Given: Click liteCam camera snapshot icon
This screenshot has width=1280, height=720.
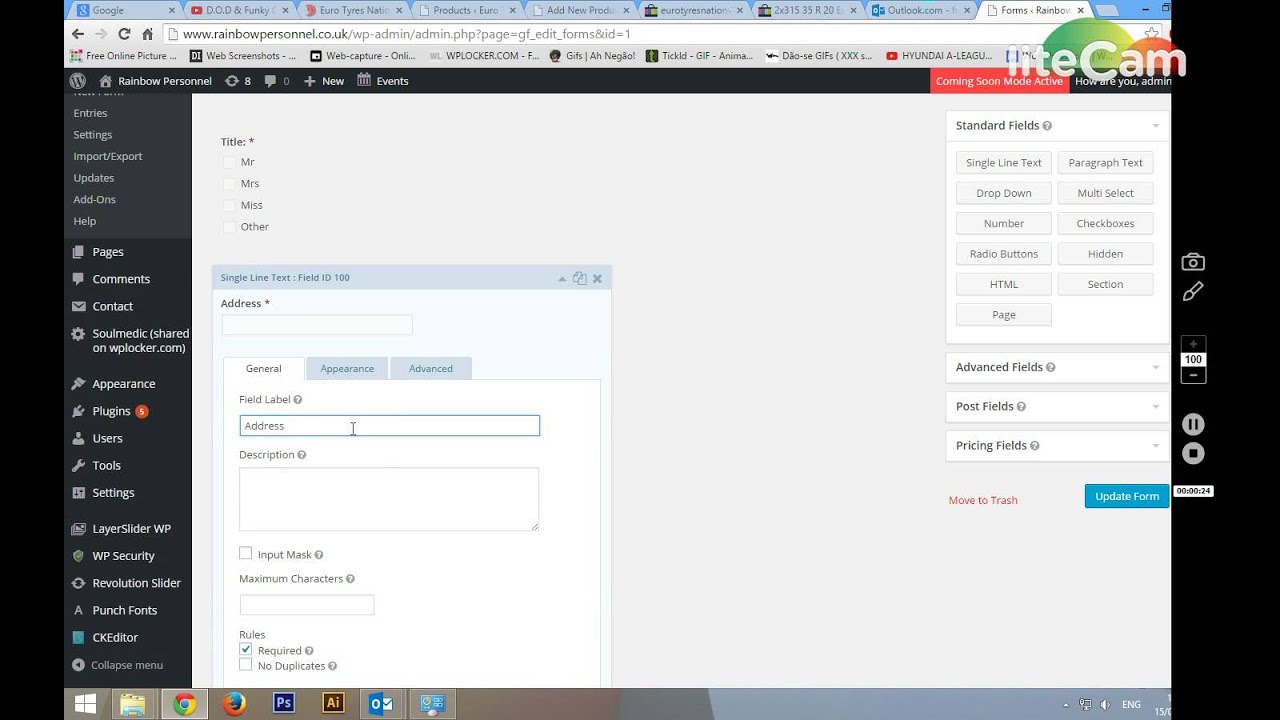Looking at the screenshot, I should coord(1193,262).
